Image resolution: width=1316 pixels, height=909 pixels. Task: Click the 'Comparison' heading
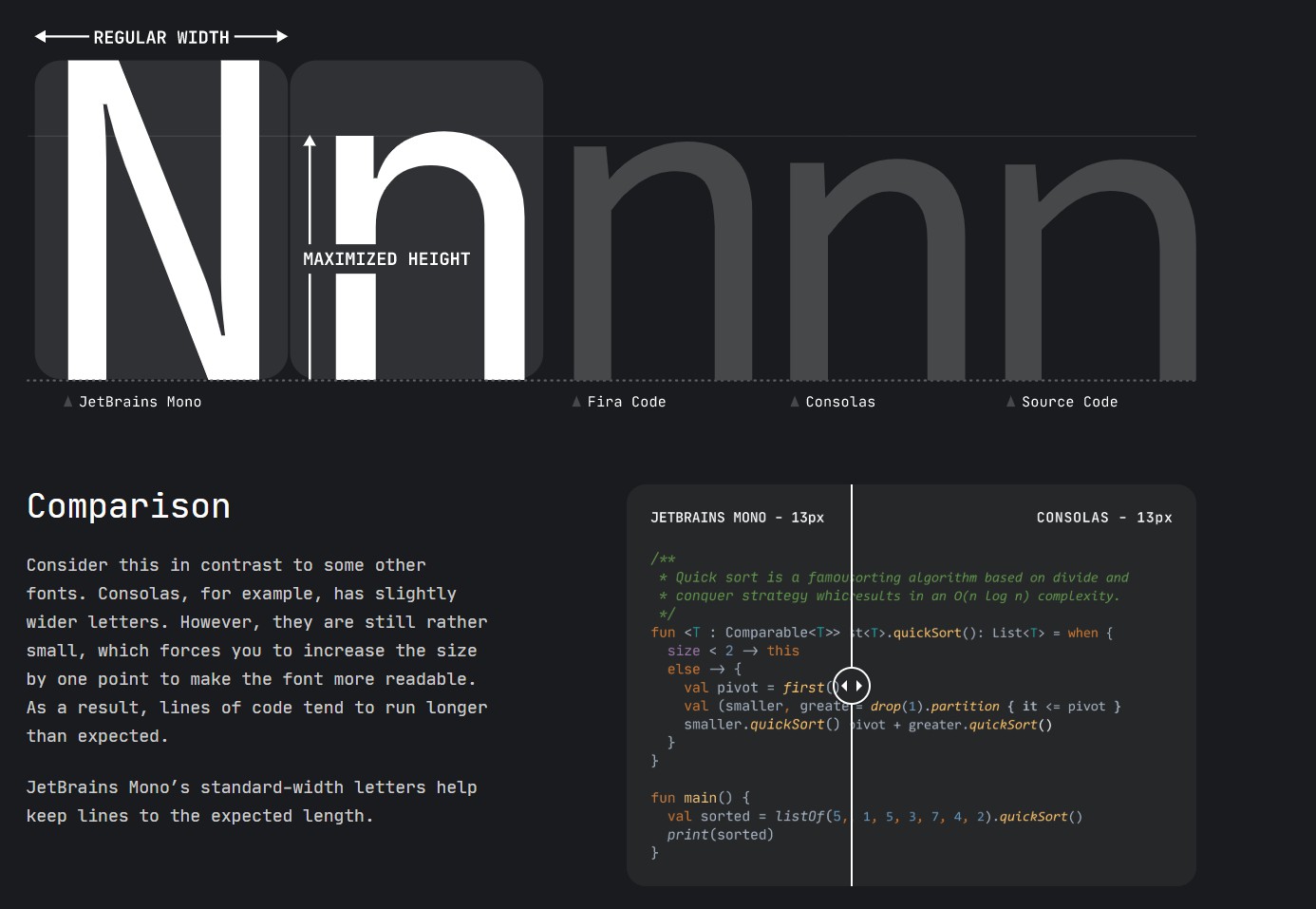pyautogui.click(x=129, y=505)
